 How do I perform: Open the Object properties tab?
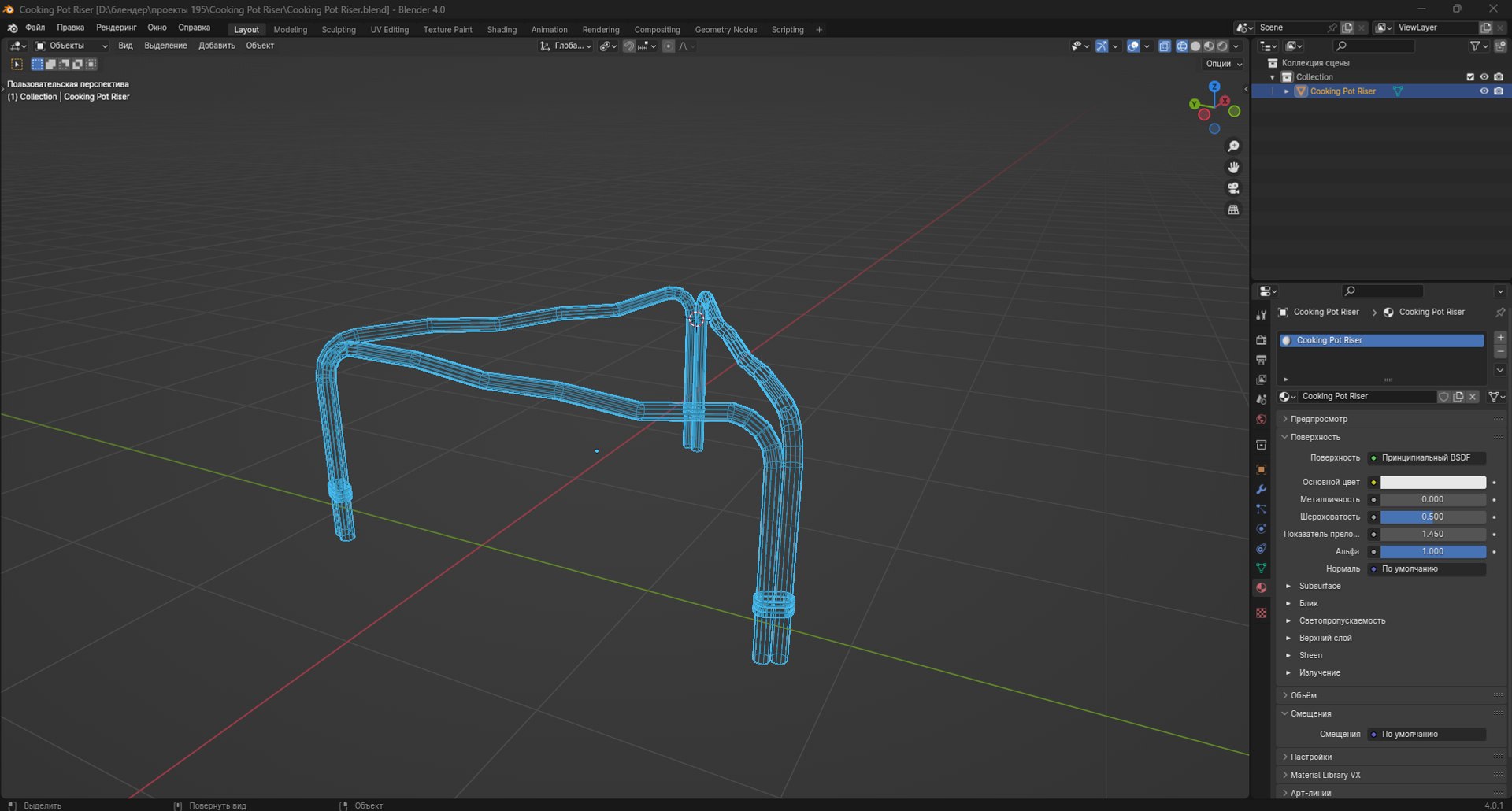1262,469
